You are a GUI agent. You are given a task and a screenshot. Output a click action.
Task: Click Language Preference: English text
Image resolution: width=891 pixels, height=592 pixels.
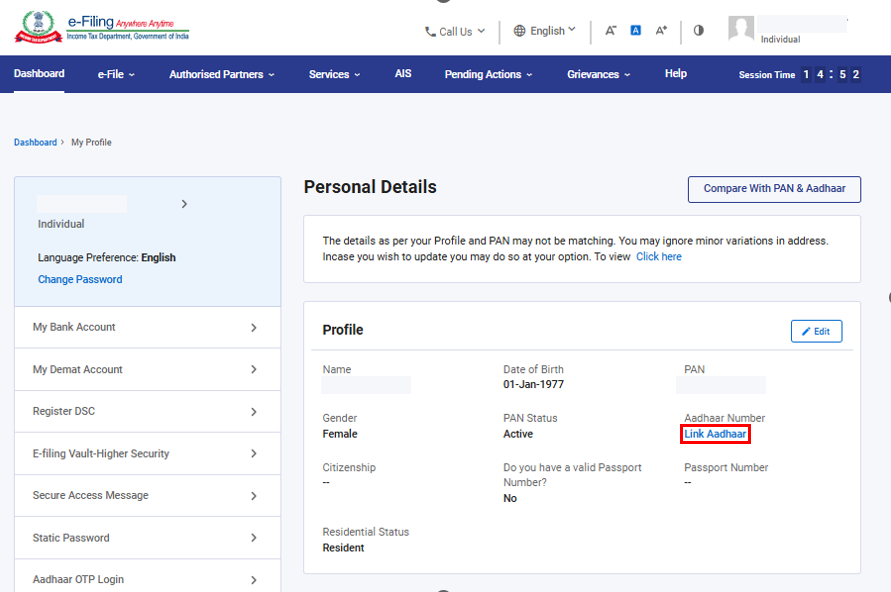click(x=107, y=258)
